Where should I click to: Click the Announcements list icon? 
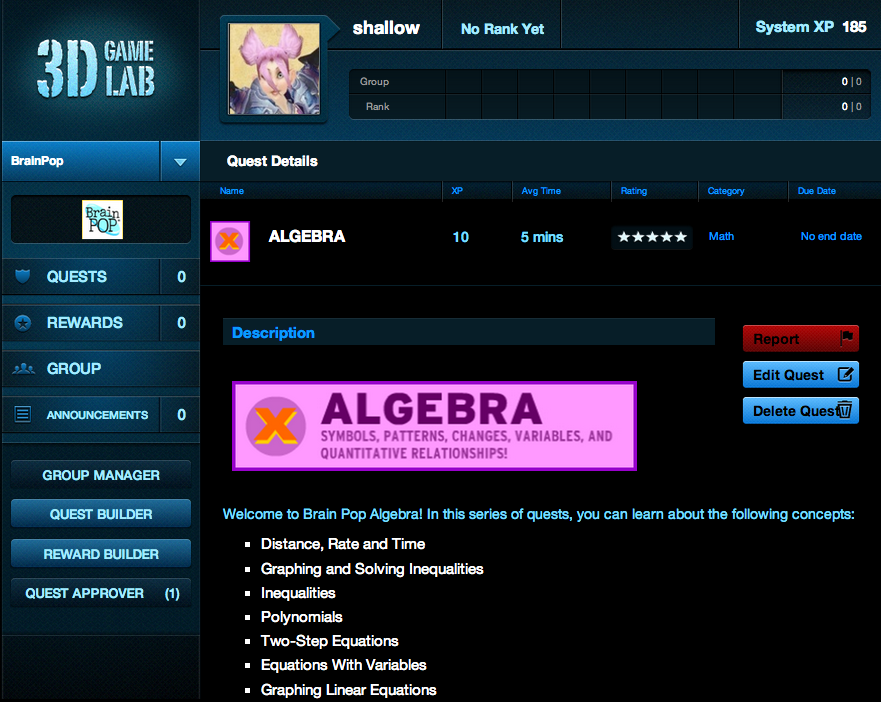coord(22,414)
